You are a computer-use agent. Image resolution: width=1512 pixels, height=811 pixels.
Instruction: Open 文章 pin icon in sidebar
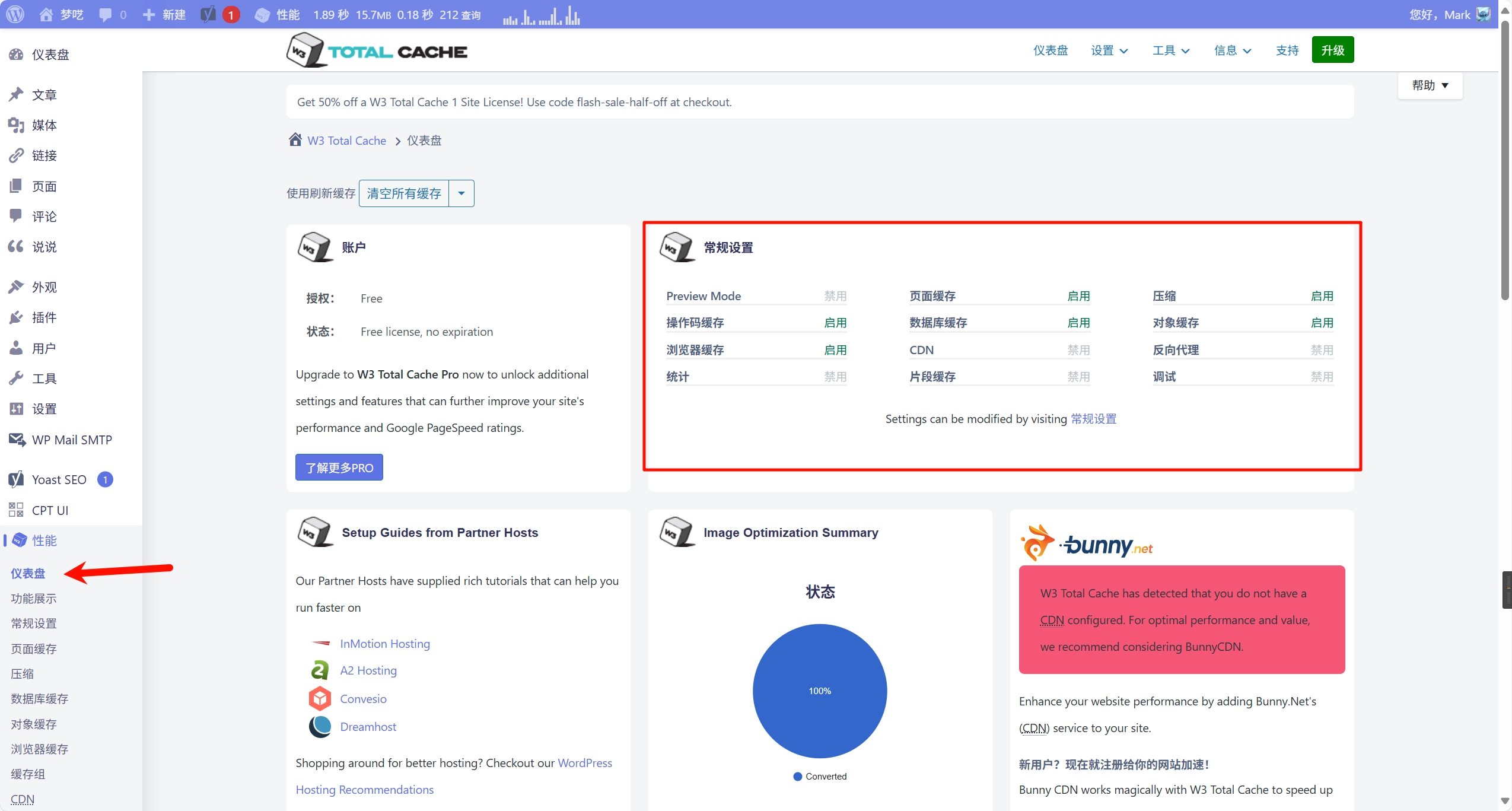(16, 94)
